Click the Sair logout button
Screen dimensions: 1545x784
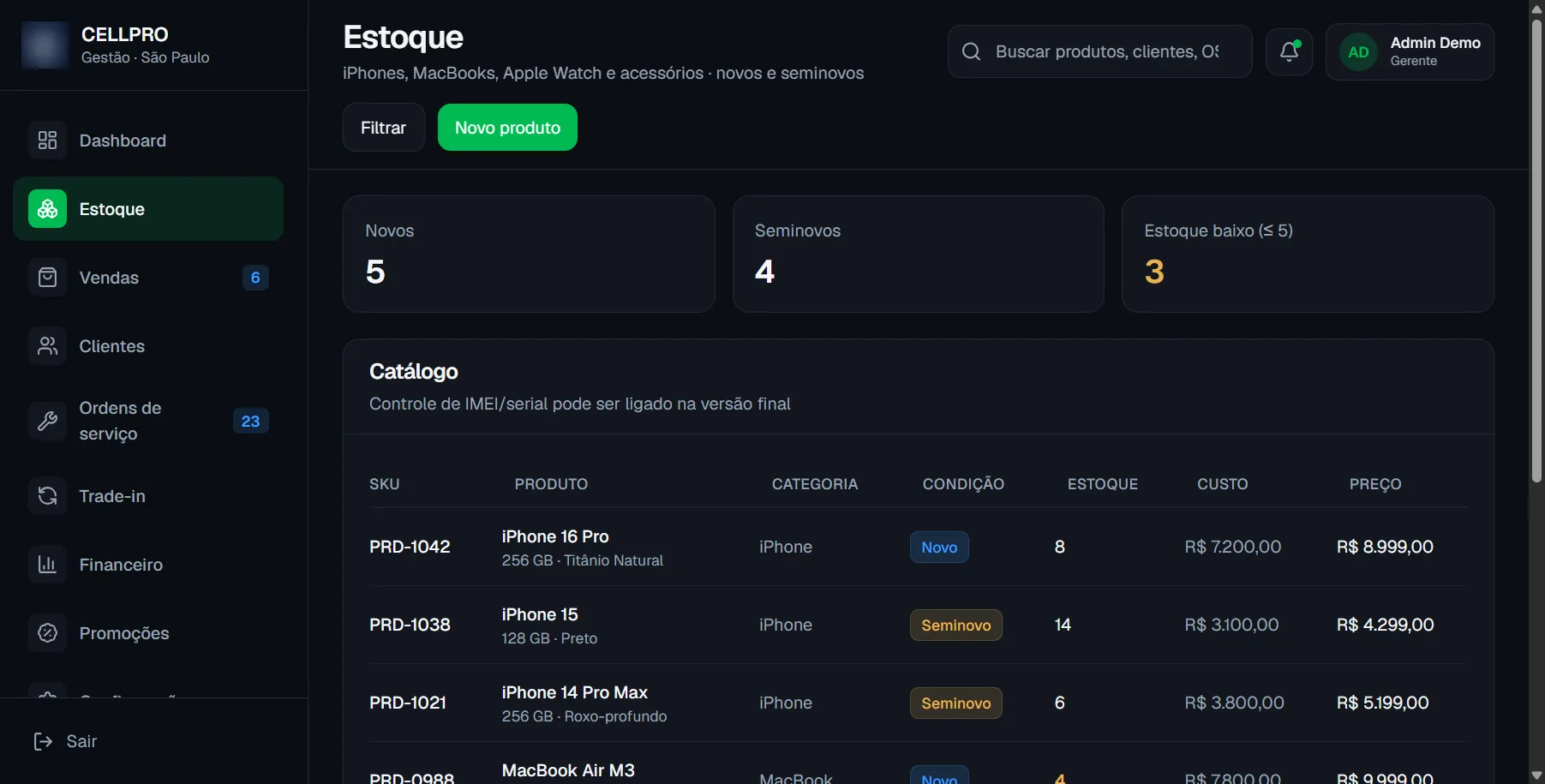65,741
